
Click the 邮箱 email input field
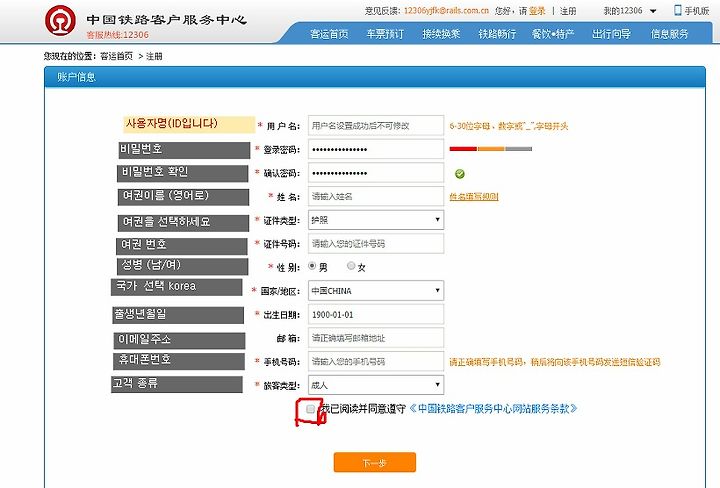tap(376, 338)
